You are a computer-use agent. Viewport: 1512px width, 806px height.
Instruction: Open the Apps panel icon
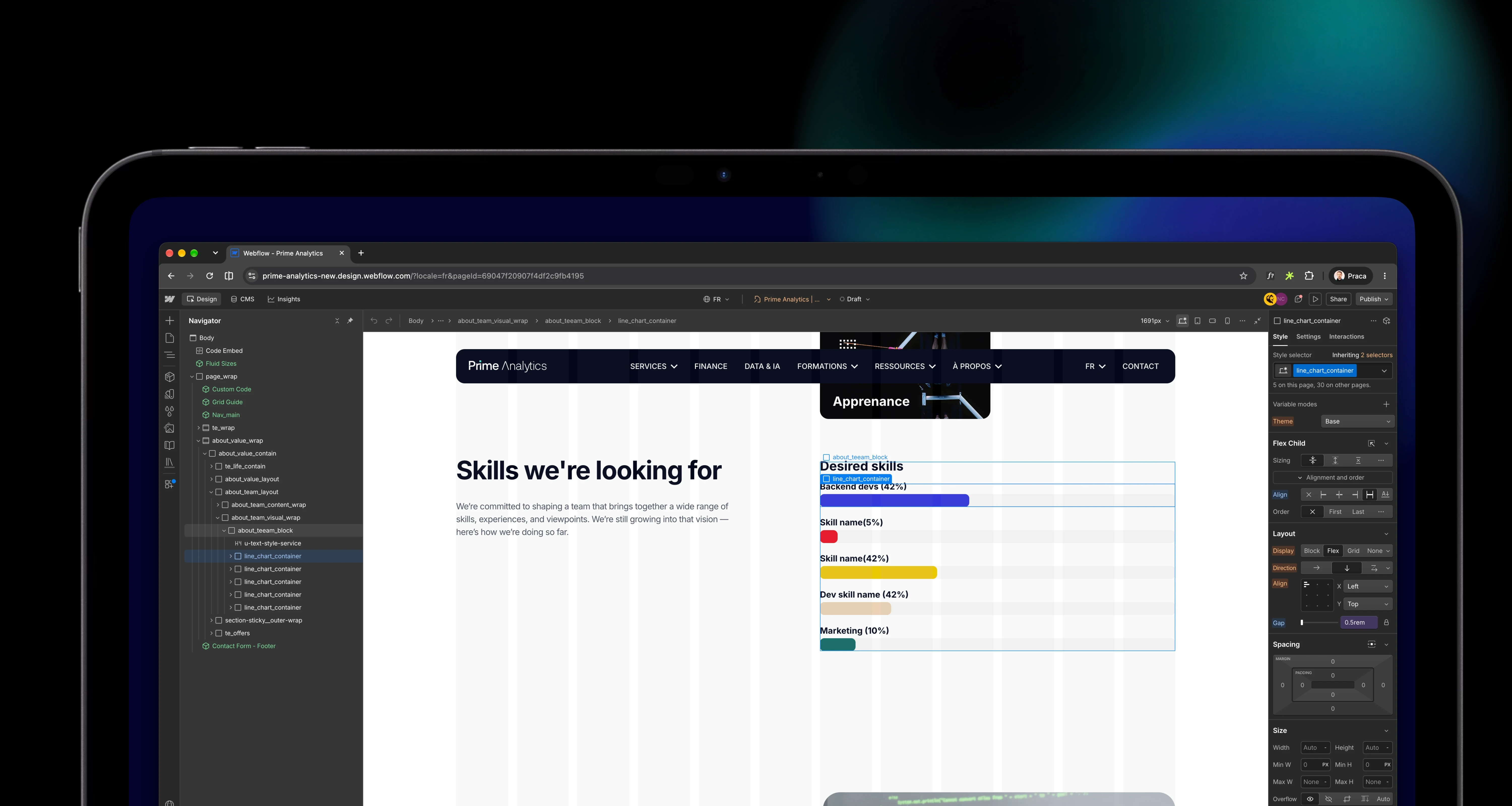pos(170,484)
